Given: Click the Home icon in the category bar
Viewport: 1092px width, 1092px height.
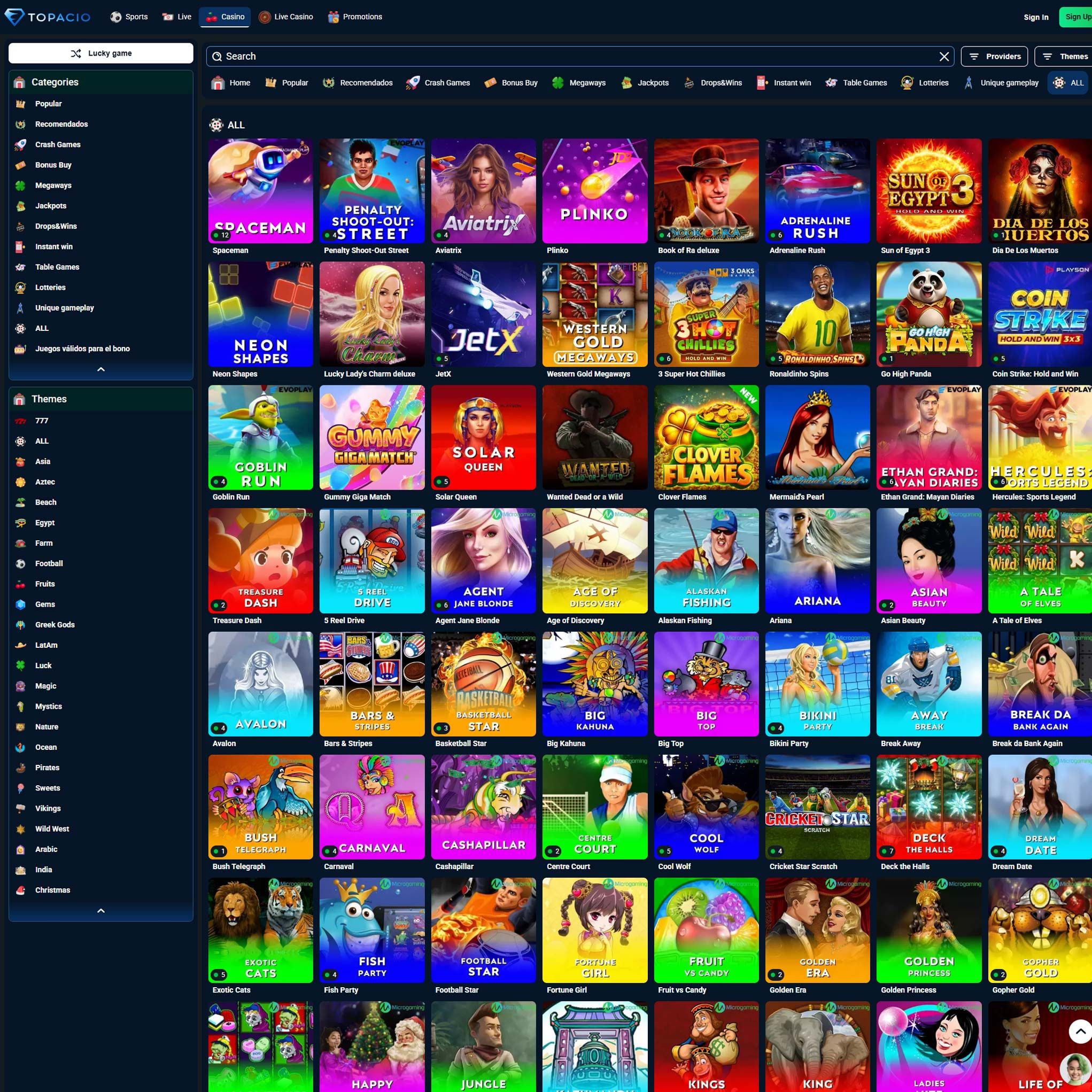Looking at the screenshot, I should 218,83.
